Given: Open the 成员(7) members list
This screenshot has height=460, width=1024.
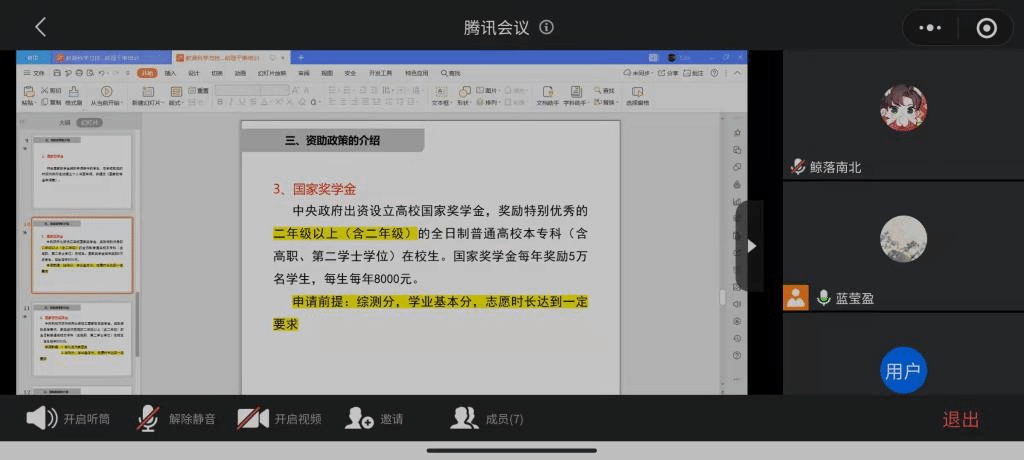Looking at the screenshot, I should (487, 419).
